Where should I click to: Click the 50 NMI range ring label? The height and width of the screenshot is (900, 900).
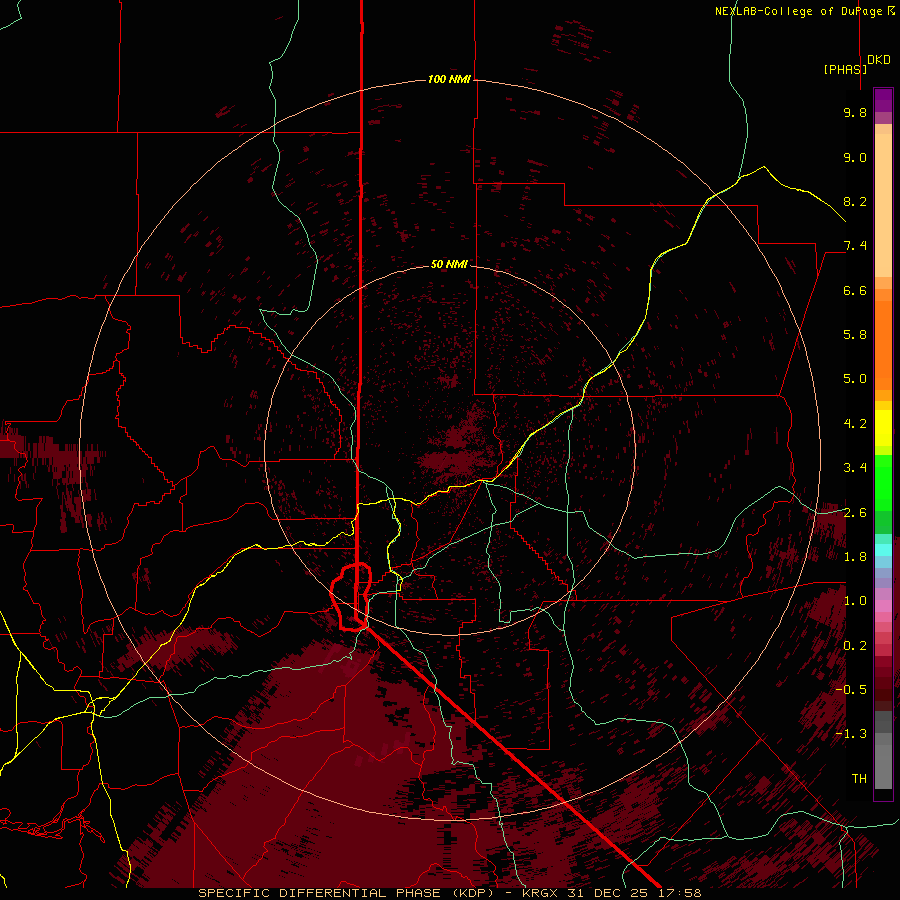(449, 264)
